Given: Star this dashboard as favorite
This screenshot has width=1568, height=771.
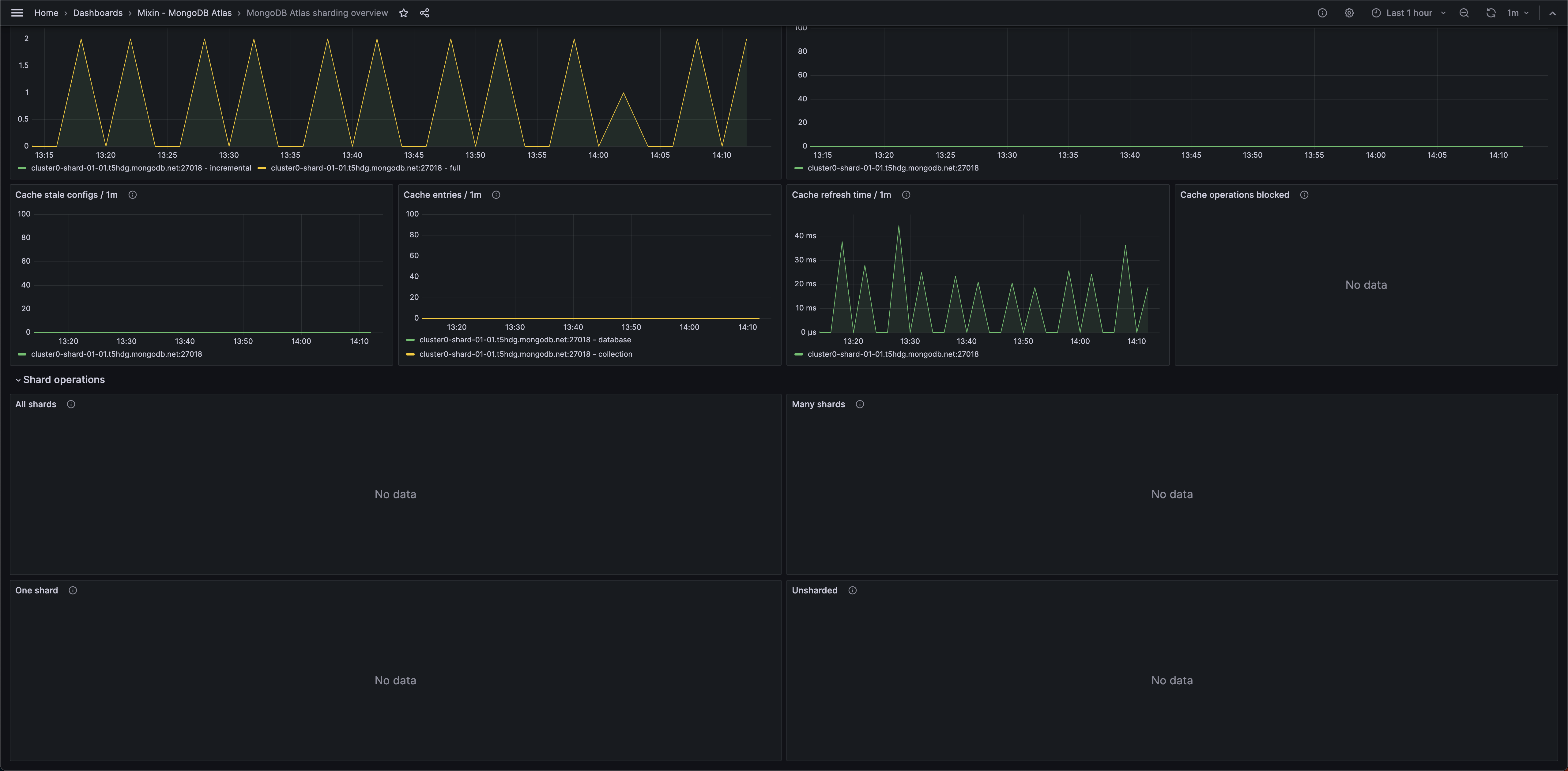Looking at the screenshot, I should pos(403,13).
